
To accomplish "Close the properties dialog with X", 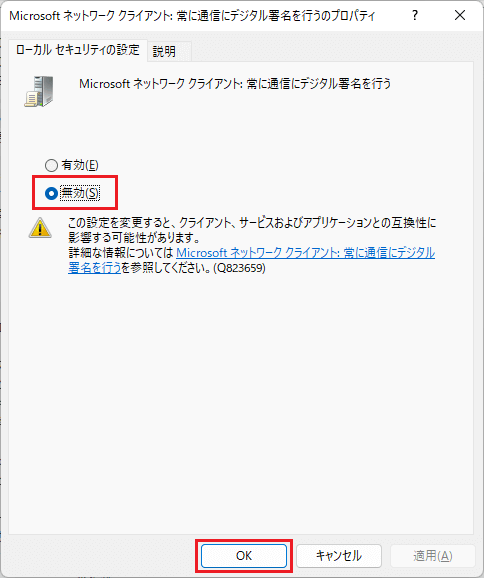I will tap(460, 15).
